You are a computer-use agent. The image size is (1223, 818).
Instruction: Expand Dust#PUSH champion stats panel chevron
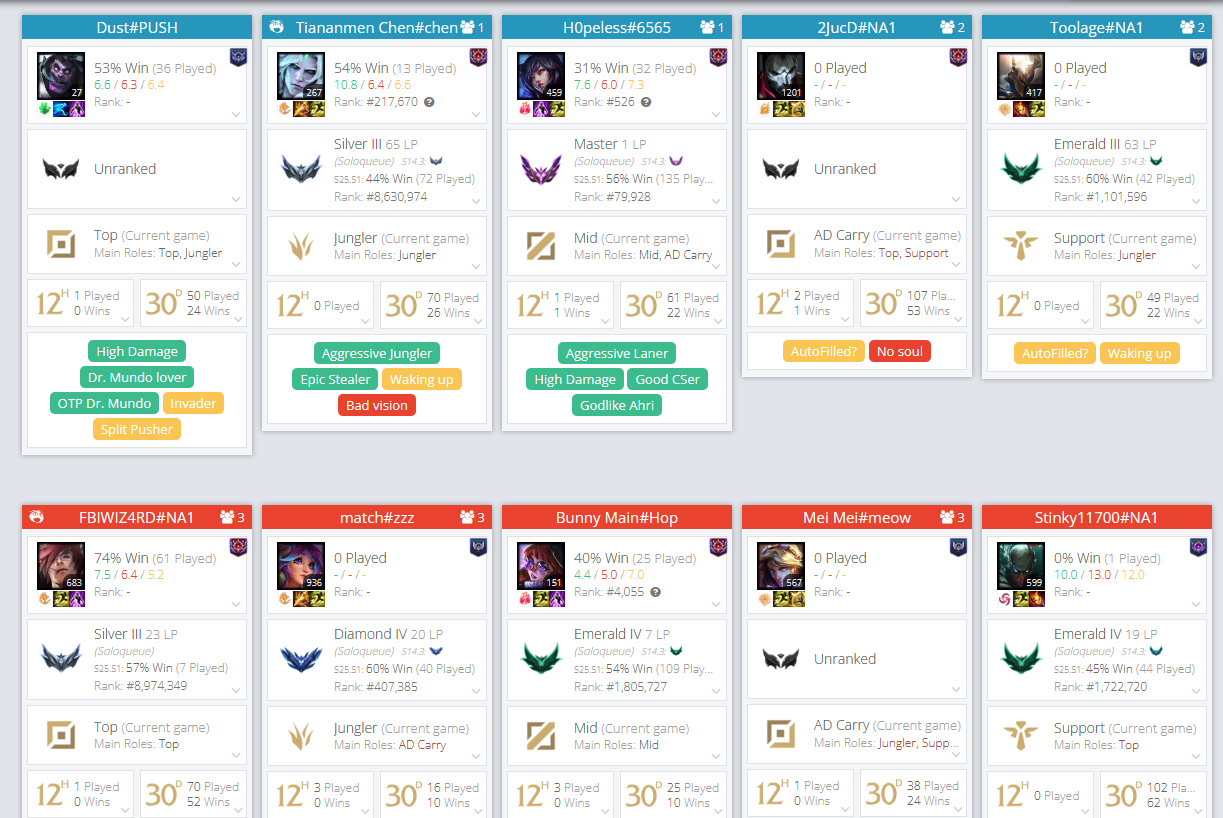[237, 115]
